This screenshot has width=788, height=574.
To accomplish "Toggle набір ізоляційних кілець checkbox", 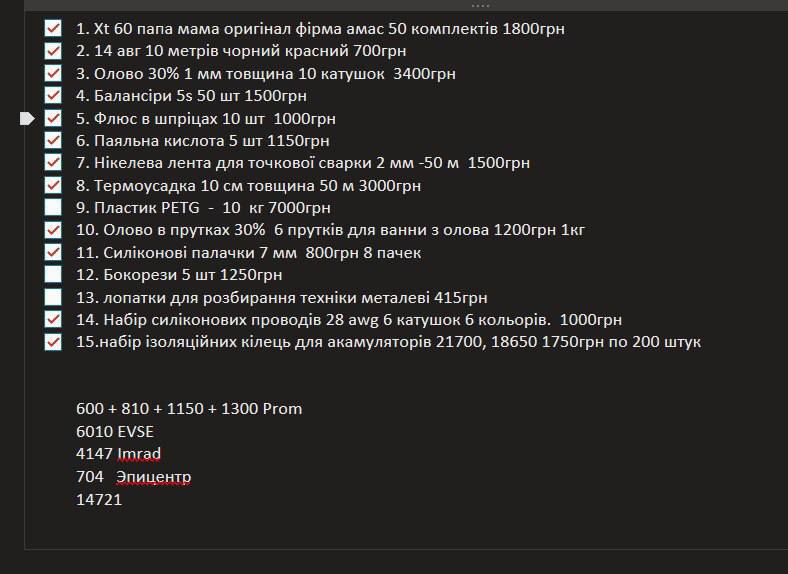I will (53, 342).
